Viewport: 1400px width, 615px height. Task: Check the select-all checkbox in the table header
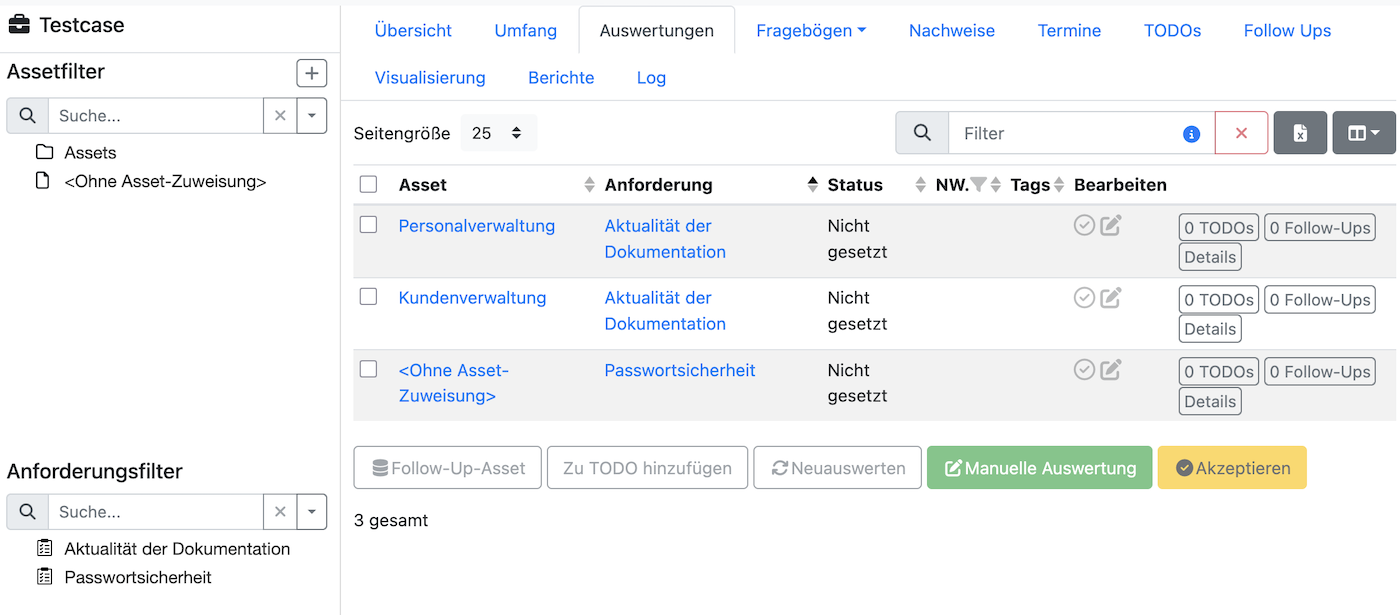(368, 183)
